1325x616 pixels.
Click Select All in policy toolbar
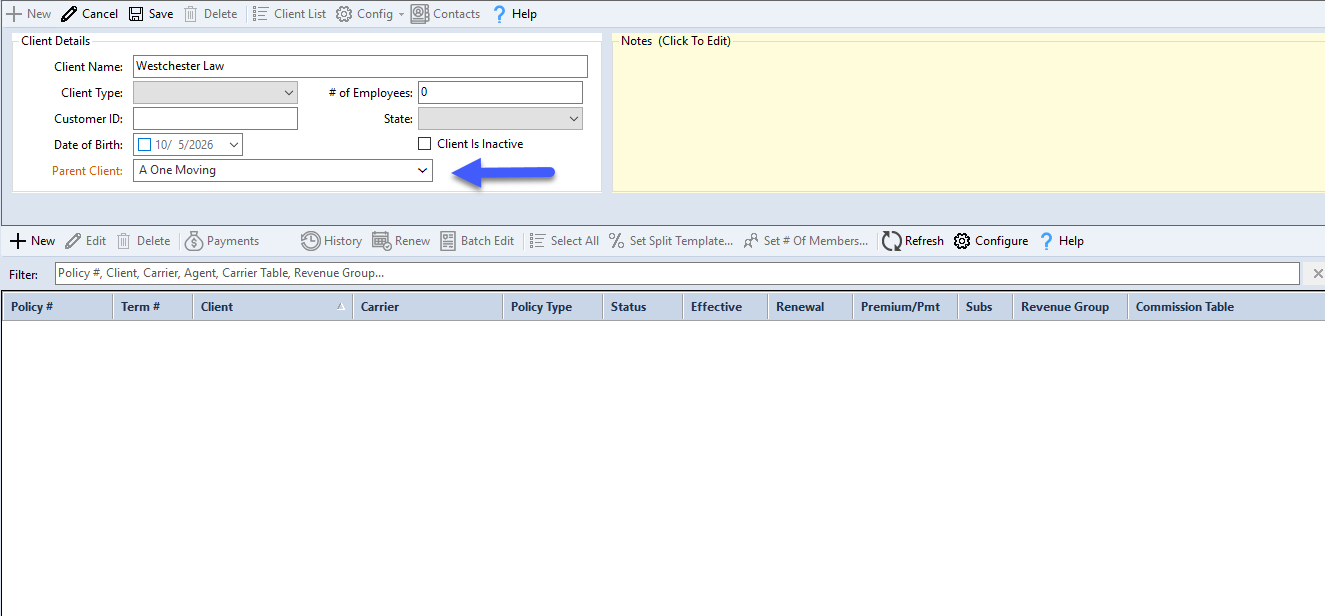[x=564, y=241]
